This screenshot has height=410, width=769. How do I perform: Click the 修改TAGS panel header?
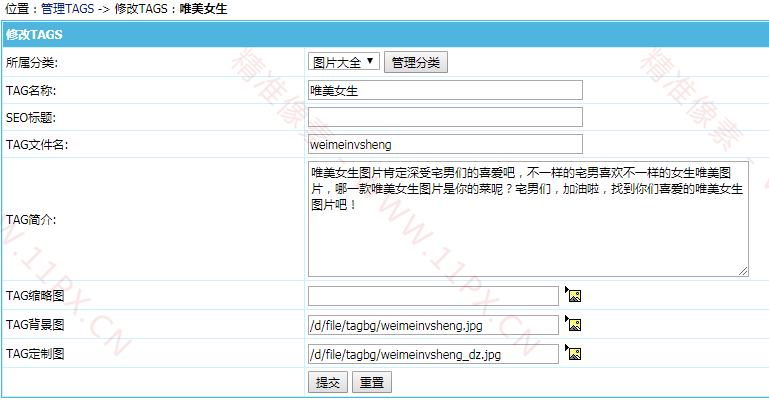tap(384, 34)
